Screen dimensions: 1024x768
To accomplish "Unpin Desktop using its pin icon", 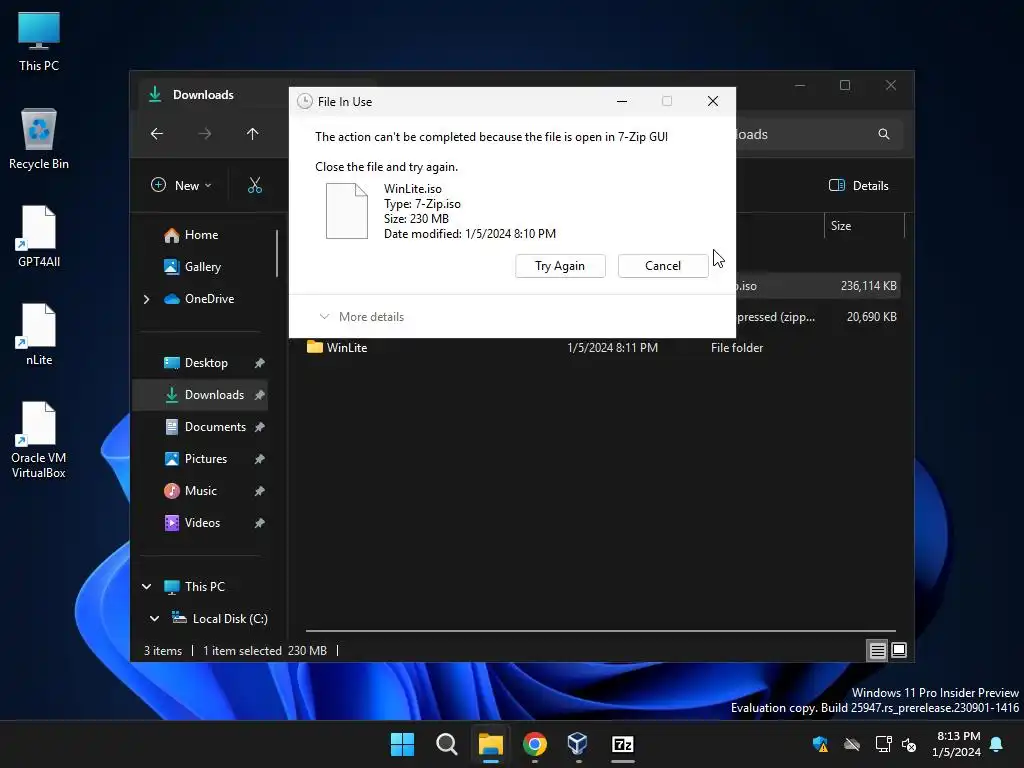I will pyautogui.click(x=260, y=363).
